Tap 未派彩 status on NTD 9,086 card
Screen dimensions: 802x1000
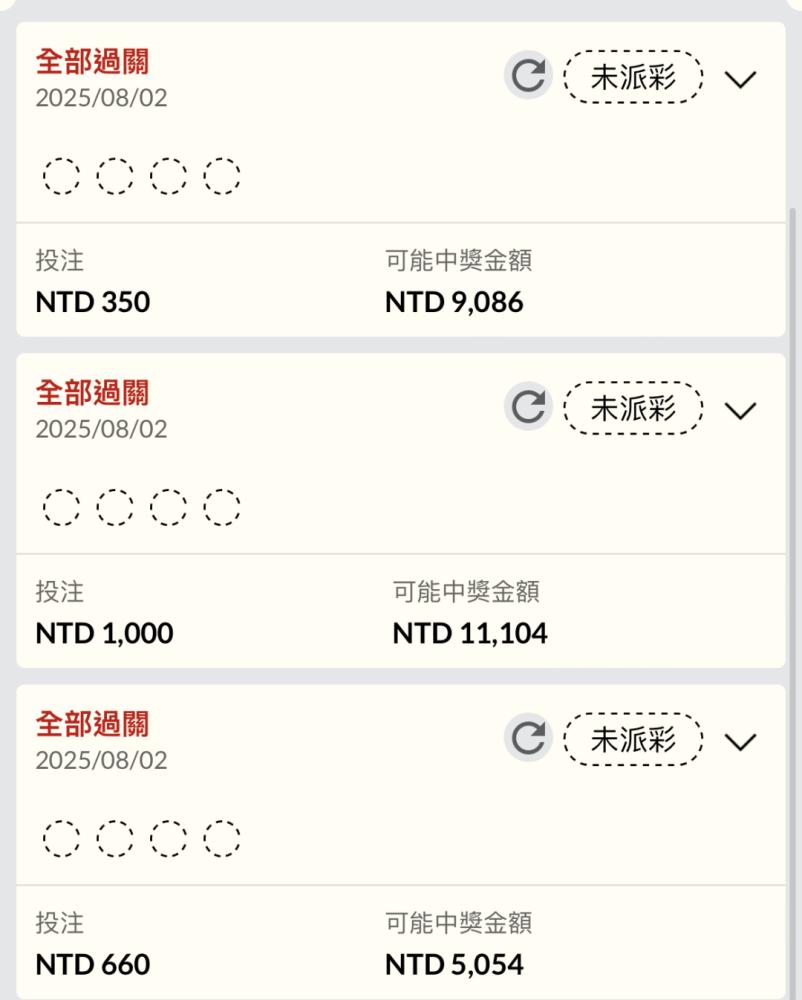click(x=633, y=77)
